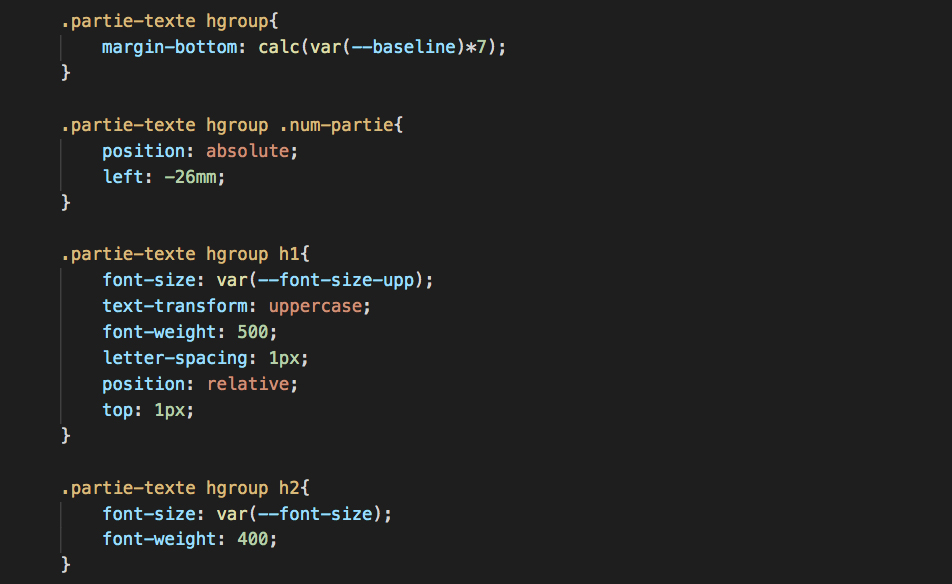The height and width of the screenshot is (584, 952).
Task: Click the closing brace of the h2 rule
Action: pyautogui.click(x=66, y=565)
